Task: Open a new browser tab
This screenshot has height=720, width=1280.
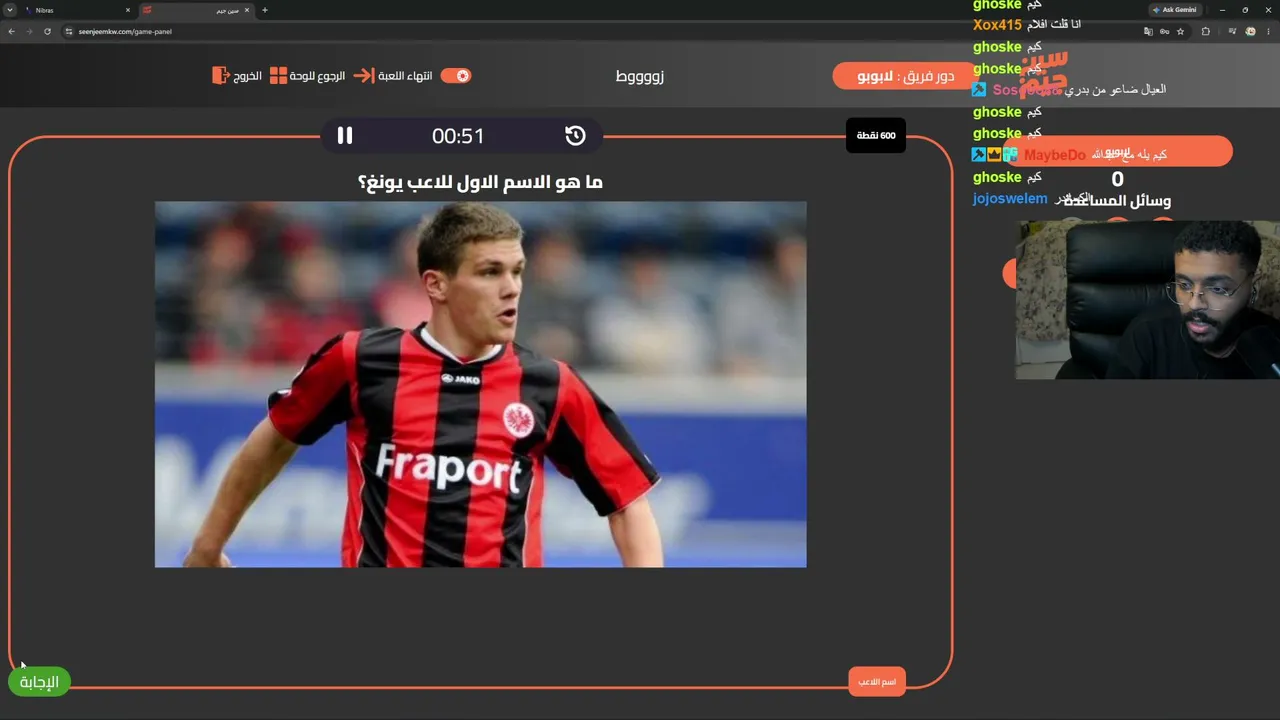Action: pyautogui.click(x=265, y=10)
